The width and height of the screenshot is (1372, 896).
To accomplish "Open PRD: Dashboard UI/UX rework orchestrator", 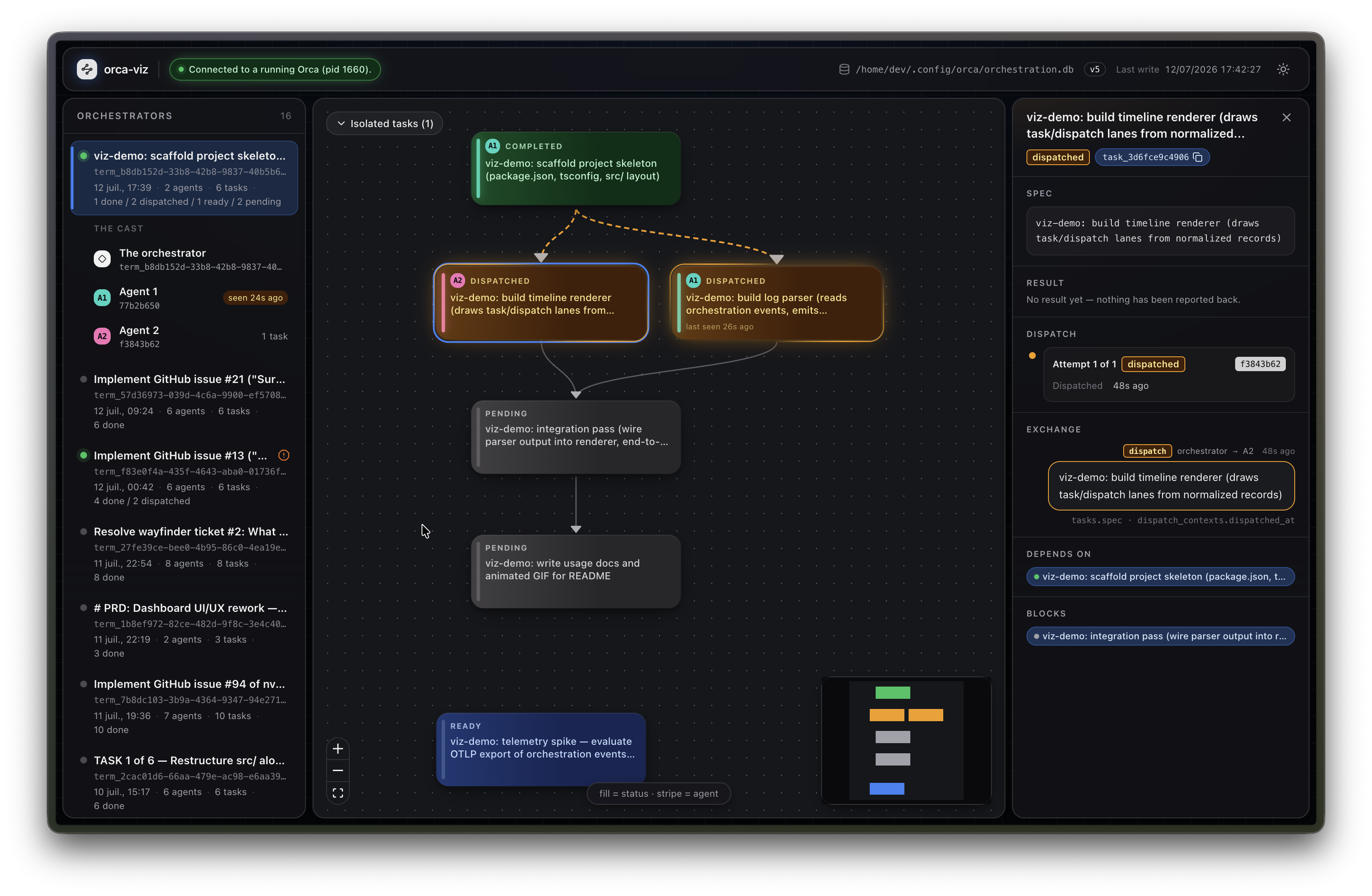I will [185, 630].
